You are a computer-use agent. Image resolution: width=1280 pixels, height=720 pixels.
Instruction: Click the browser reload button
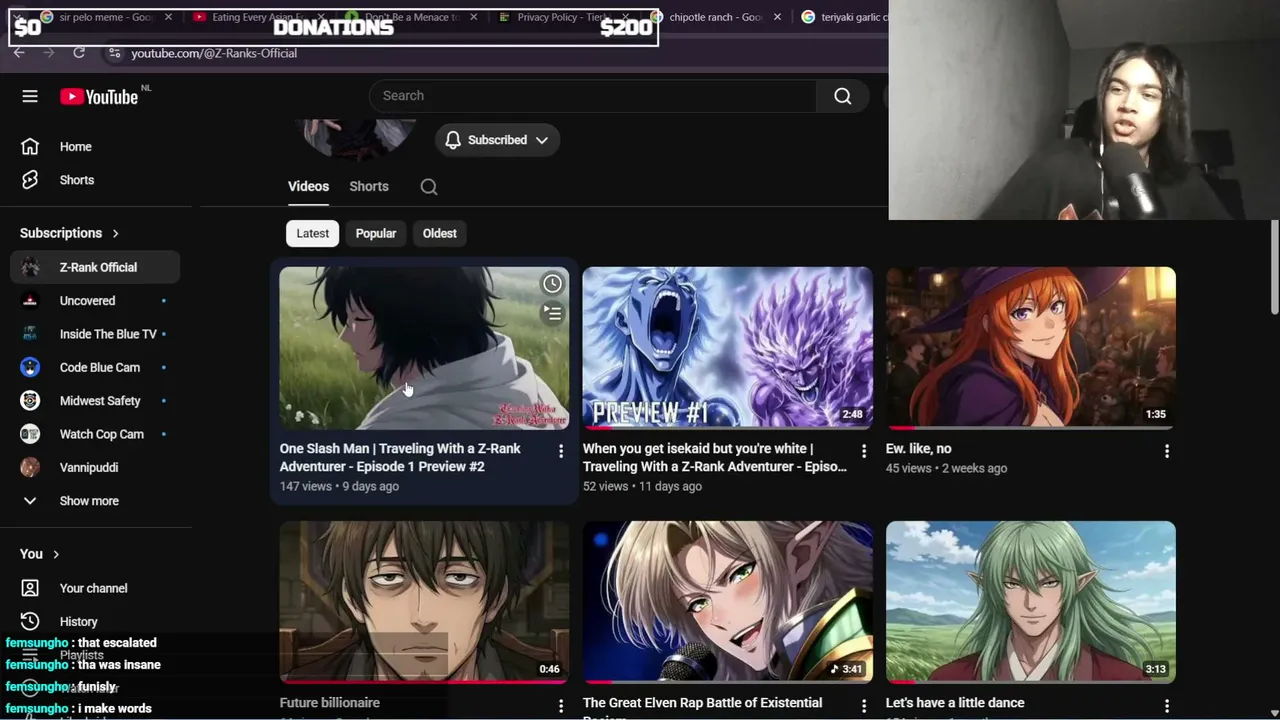tap(80, 53)
